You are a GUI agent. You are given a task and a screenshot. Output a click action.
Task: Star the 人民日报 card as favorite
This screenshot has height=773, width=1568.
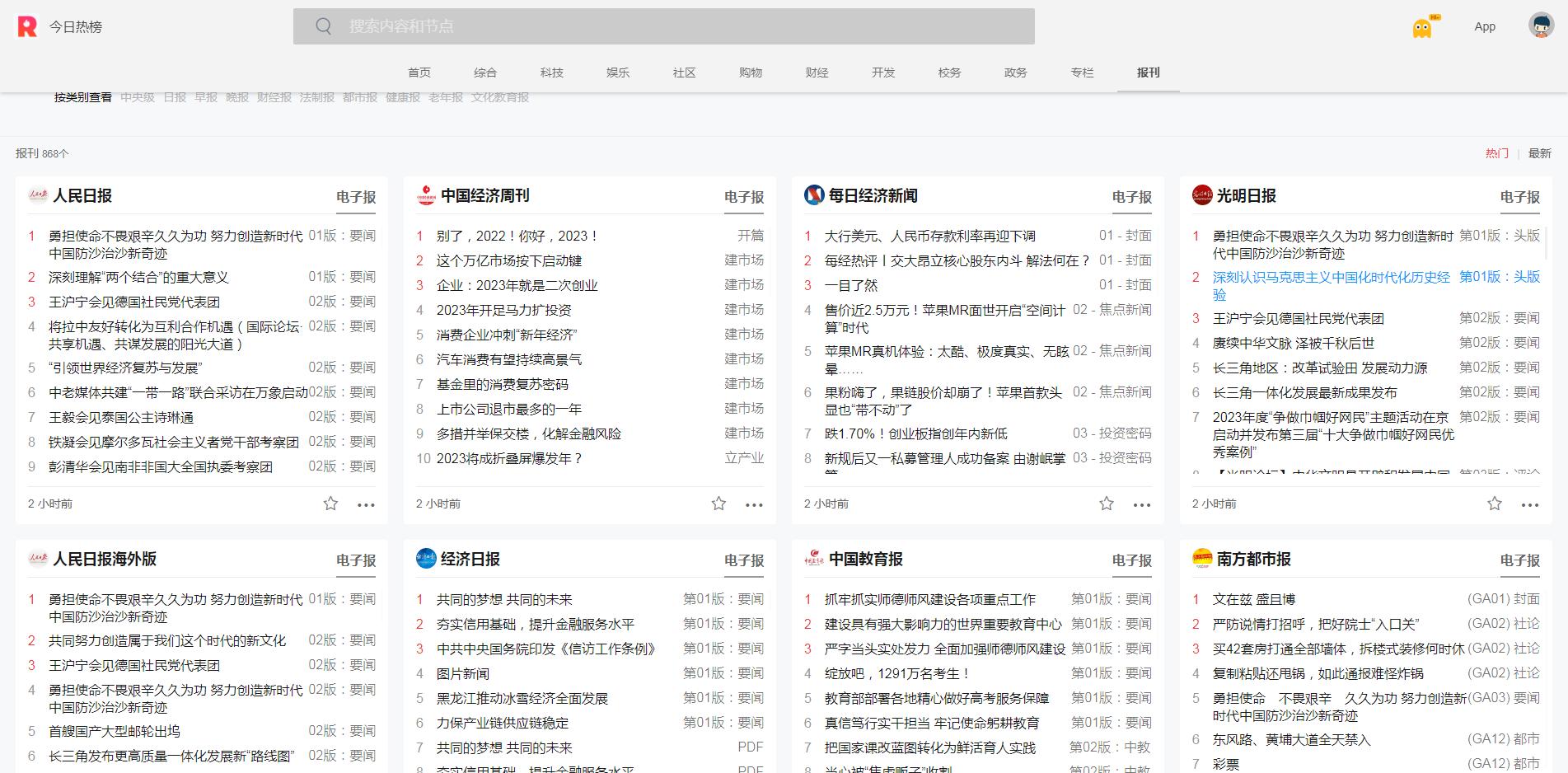pyautogui.click(x=330, y=503)
